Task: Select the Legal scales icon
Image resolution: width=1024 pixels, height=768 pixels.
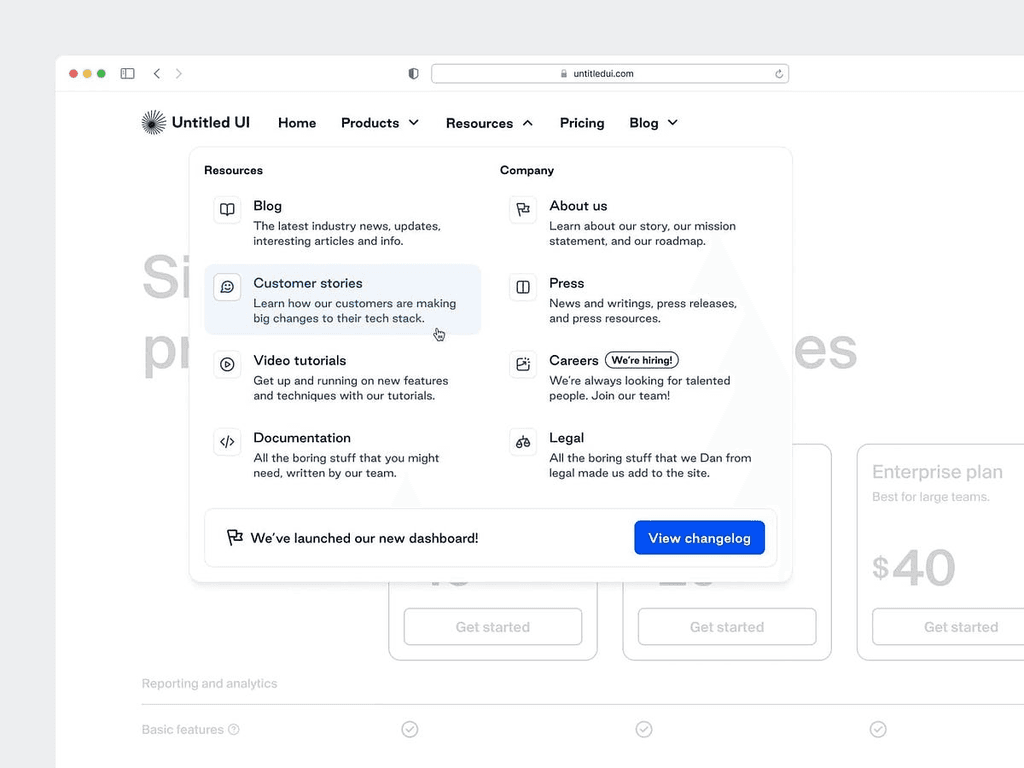Action: pos(522,442)
